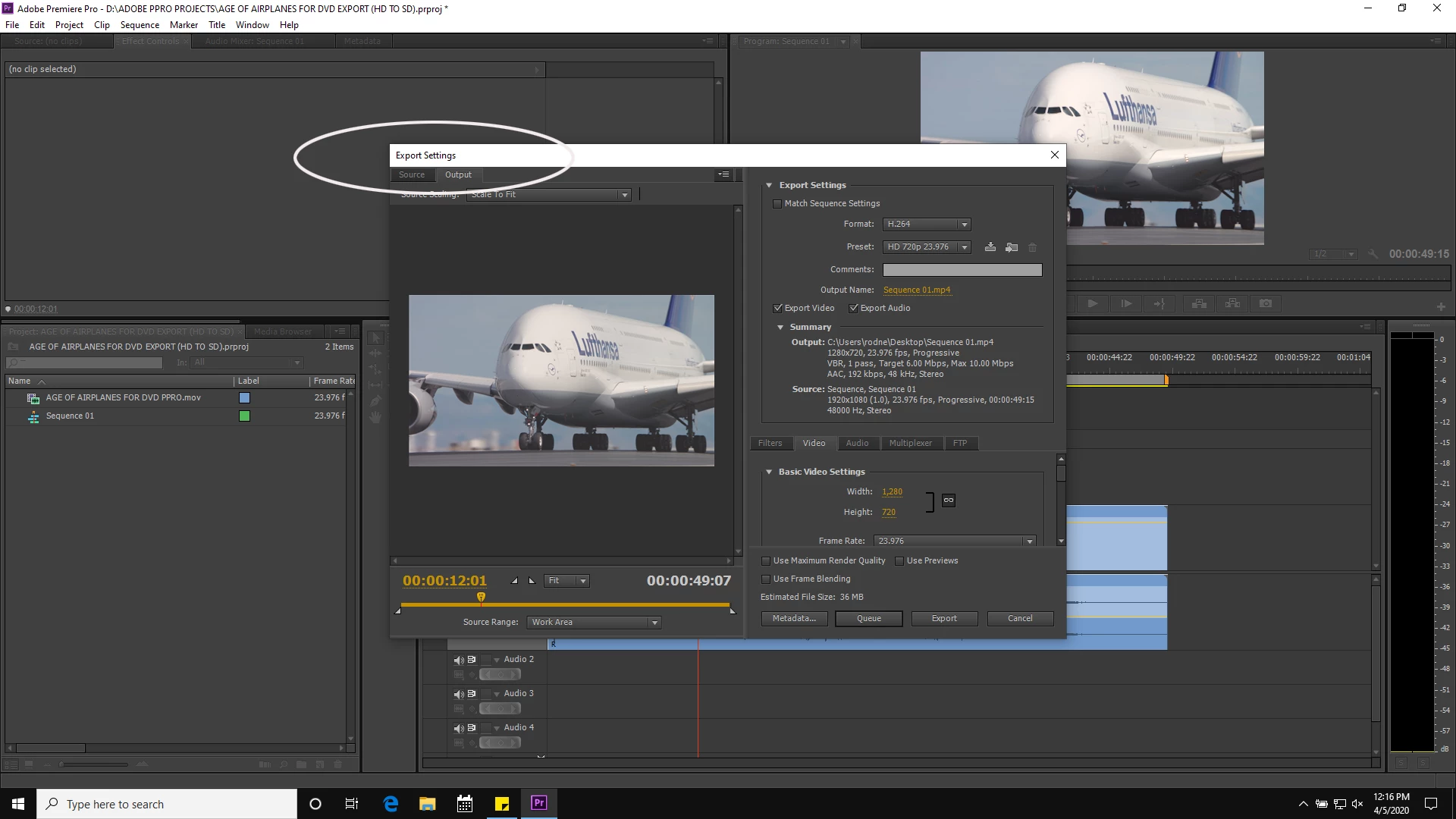Click the yellow preview playhead marker
1456x819 pixels.
click(481, 598)
